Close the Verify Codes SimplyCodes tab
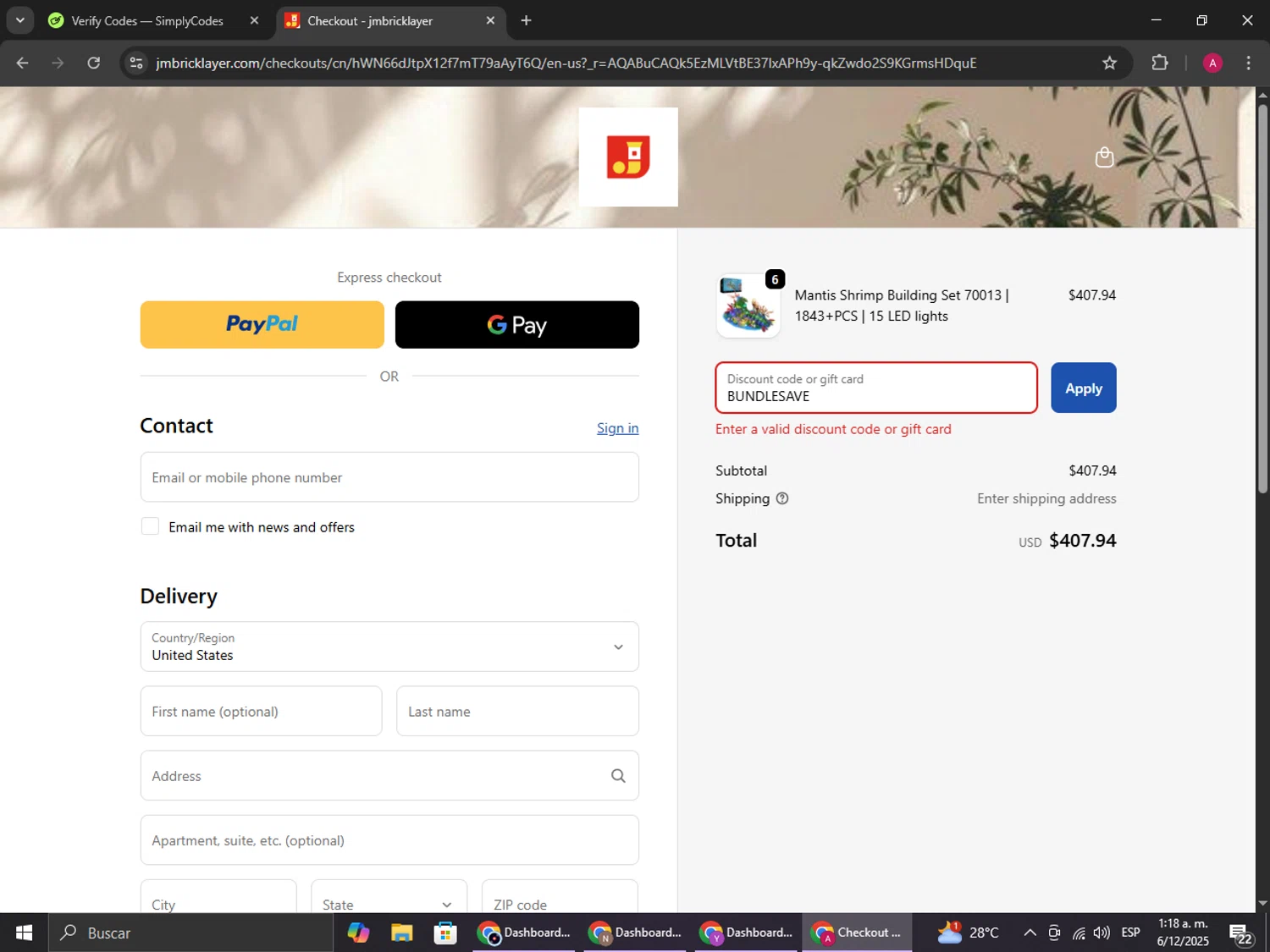The width and height of the screenshot is (1270, 952). click(254, 20)
